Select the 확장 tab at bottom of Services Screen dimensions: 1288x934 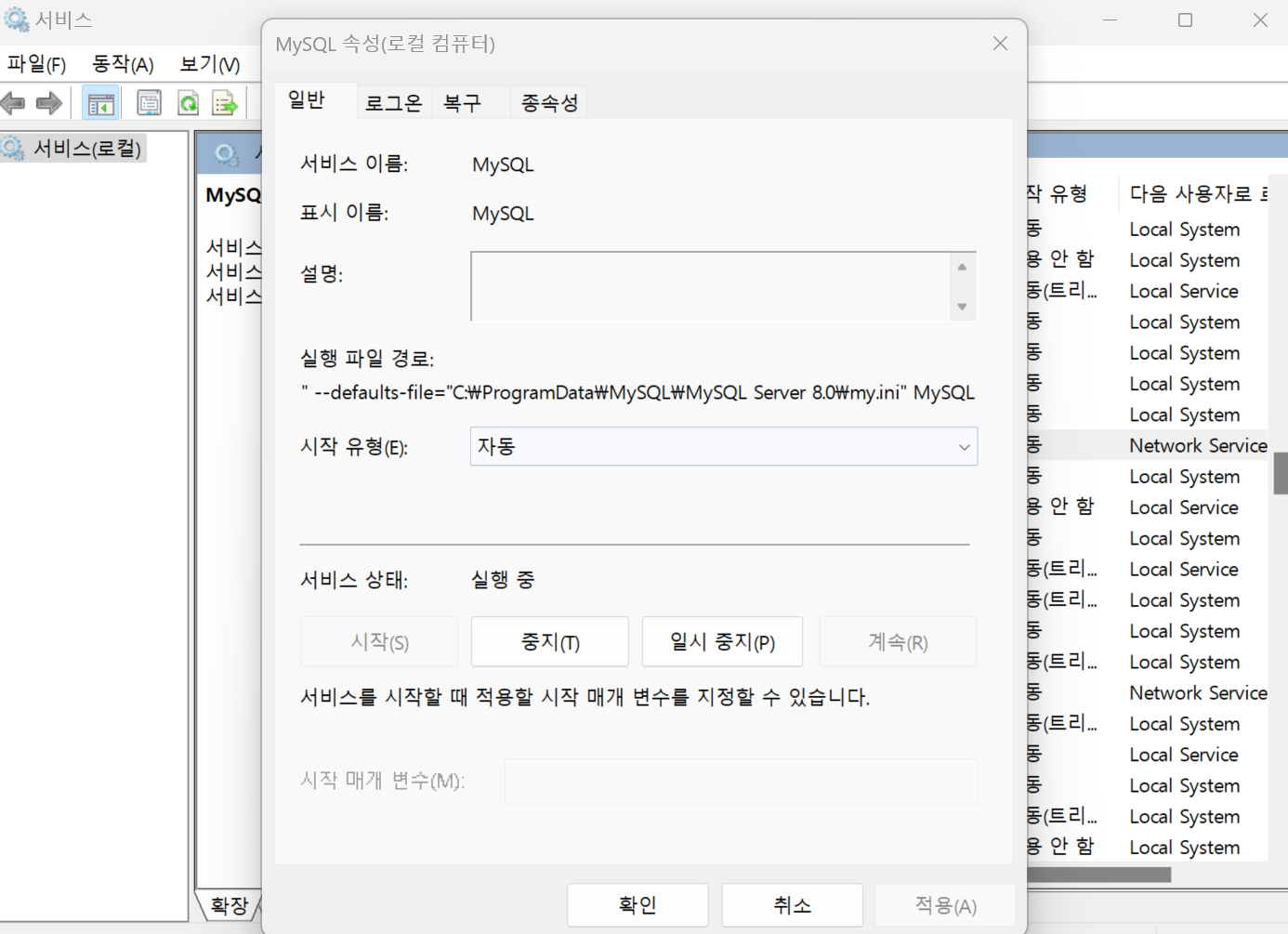click(230, 905)
